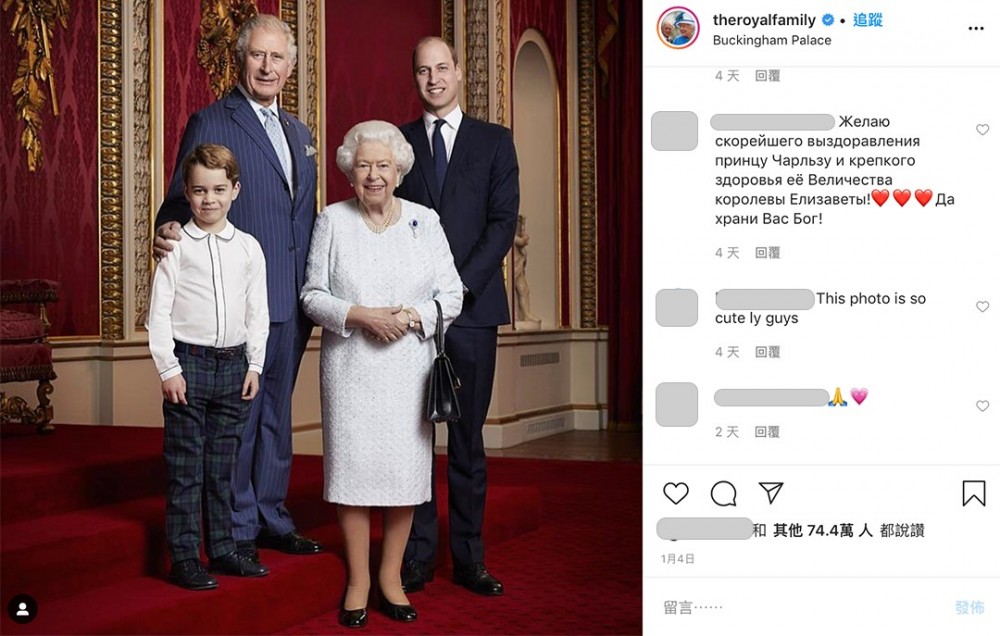Like the praying hands emoji comment
The image size is (1000, 636).
[982, 406]
